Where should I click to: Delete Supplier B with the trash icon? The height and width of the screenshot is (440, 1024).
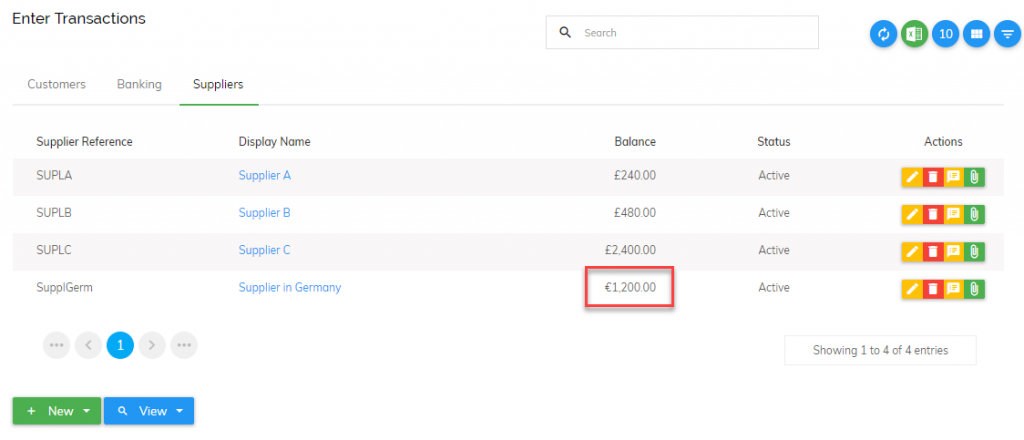pyautogui.click(x=933, y=214)
